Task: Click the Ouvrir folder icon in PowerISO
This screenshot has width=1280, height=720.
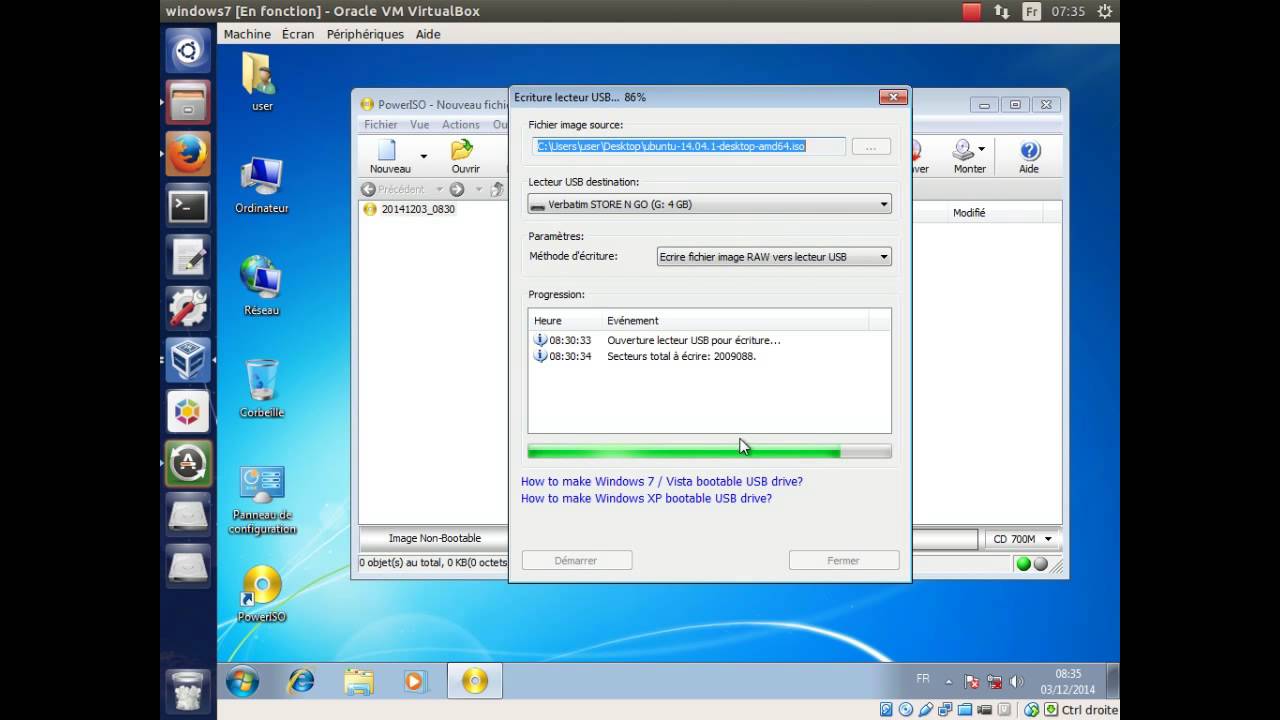Action: click(x=461, y=150)
